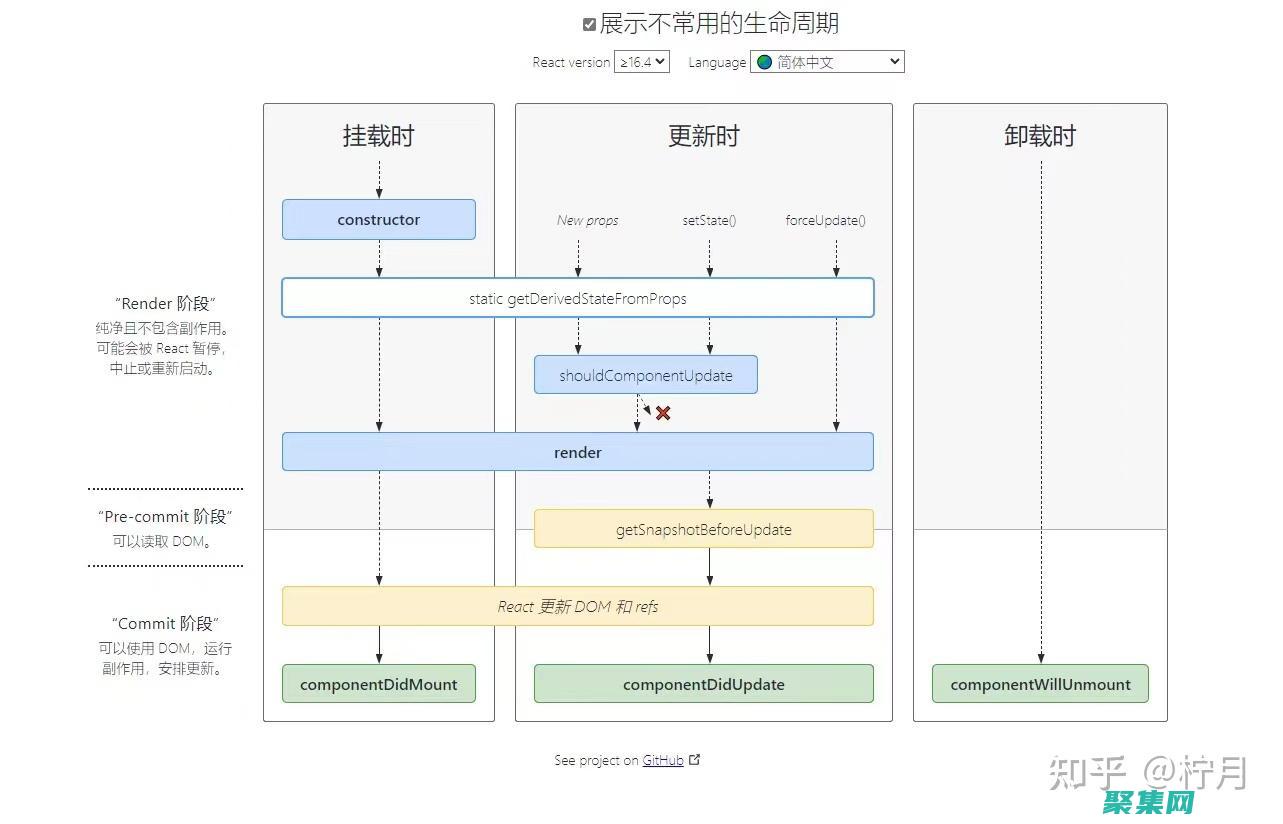Open the getSnapshotBeforeUpdate box

pyautogui.click(x=704, y=529)
